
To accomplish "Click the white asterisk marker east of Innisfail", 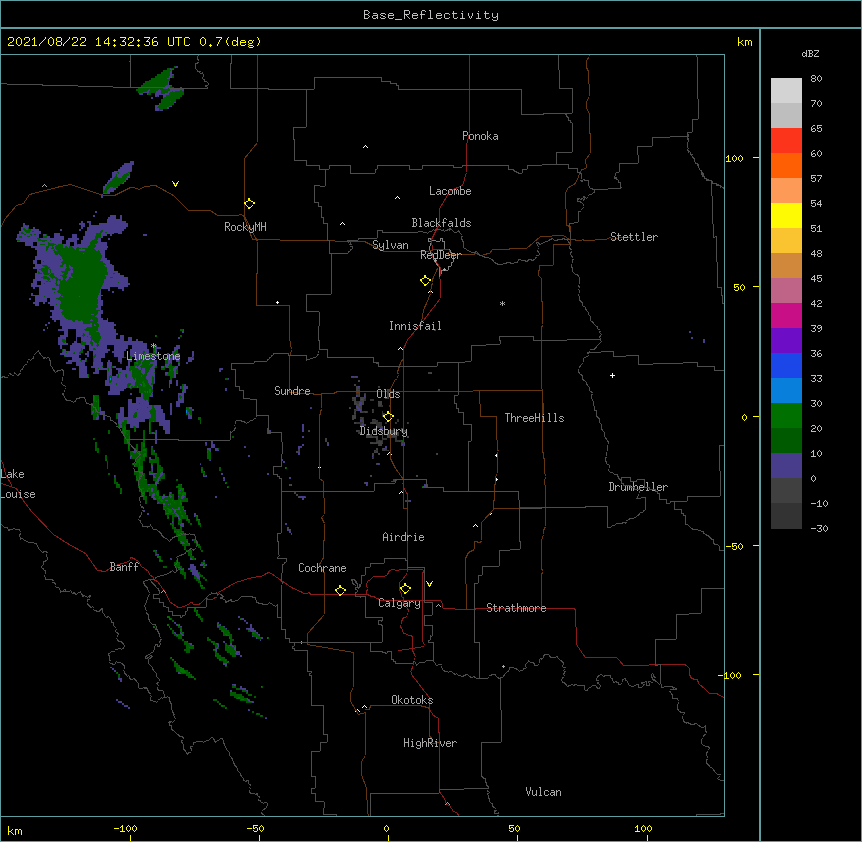I will (x=502, y=304).
